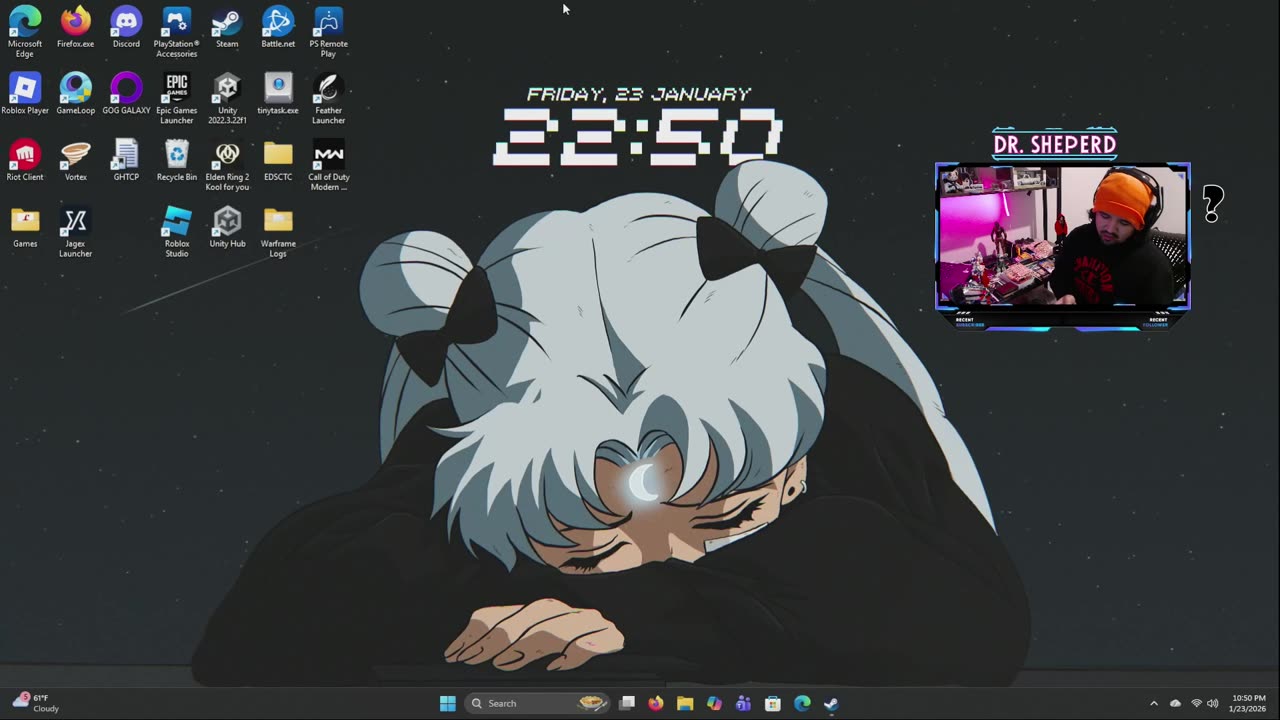Select the Vortex desktop shortcut
Image resolution: width=1280 pixels, height=720 pixels.
click(x=75, y=161)
